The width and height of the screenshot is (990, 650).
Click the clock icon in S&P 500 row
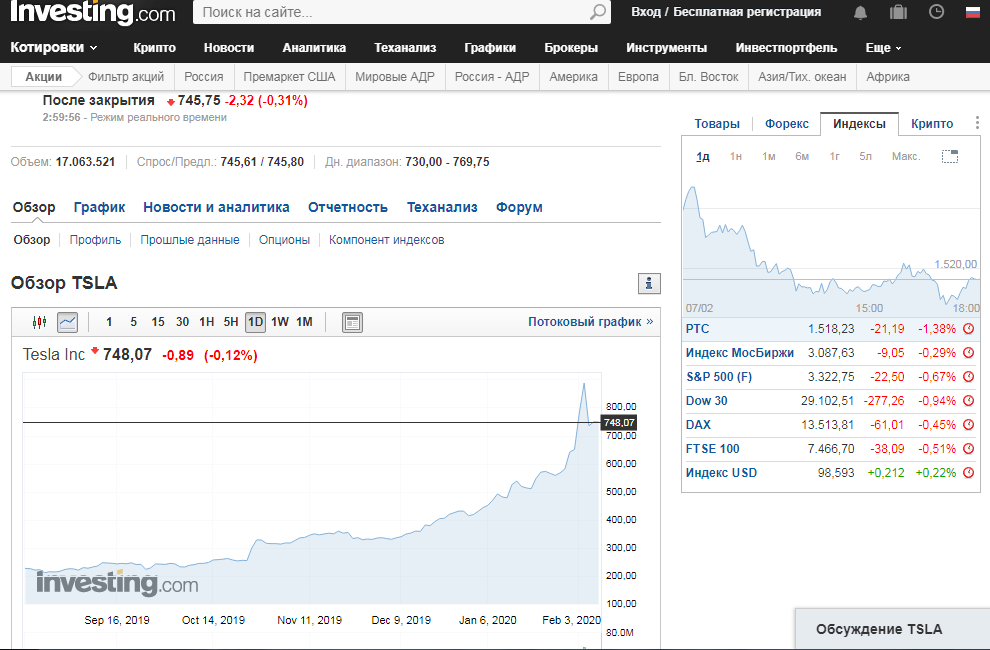pyautogui.click(x=969, y=377)
